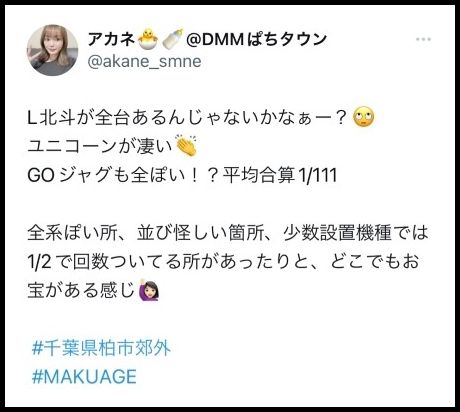Click the 全系ぽい所 paragraph line
The image size is (460, 412).
(228, 232)
